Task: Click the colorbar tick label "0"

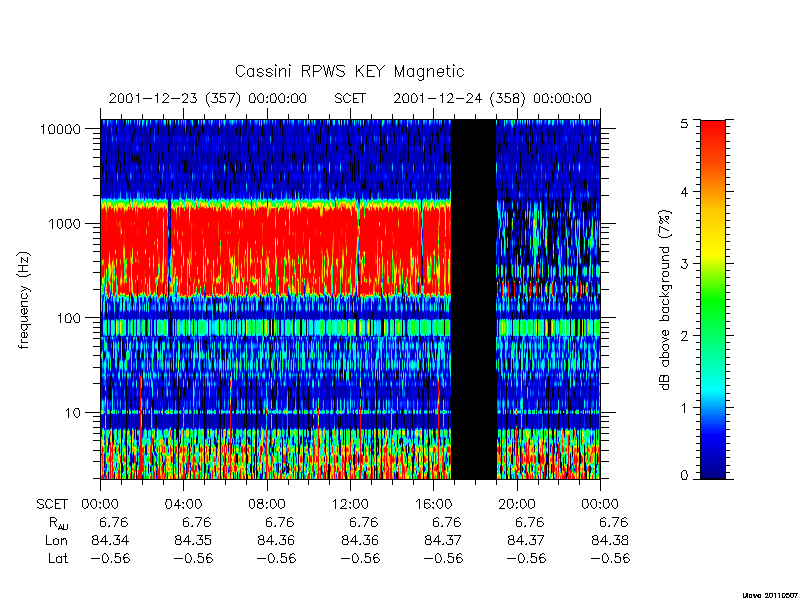Action: [x=684, y=476]
